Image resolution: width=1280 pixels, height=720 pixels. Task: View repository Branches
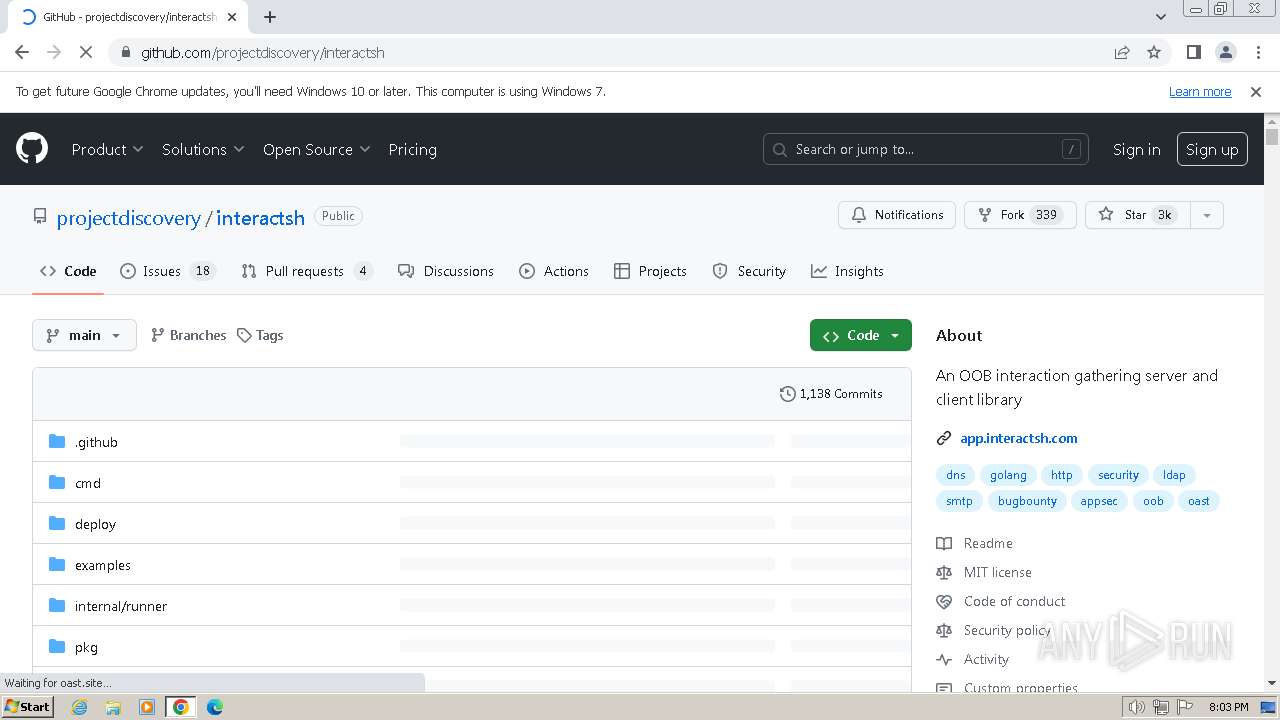(188, 335)
